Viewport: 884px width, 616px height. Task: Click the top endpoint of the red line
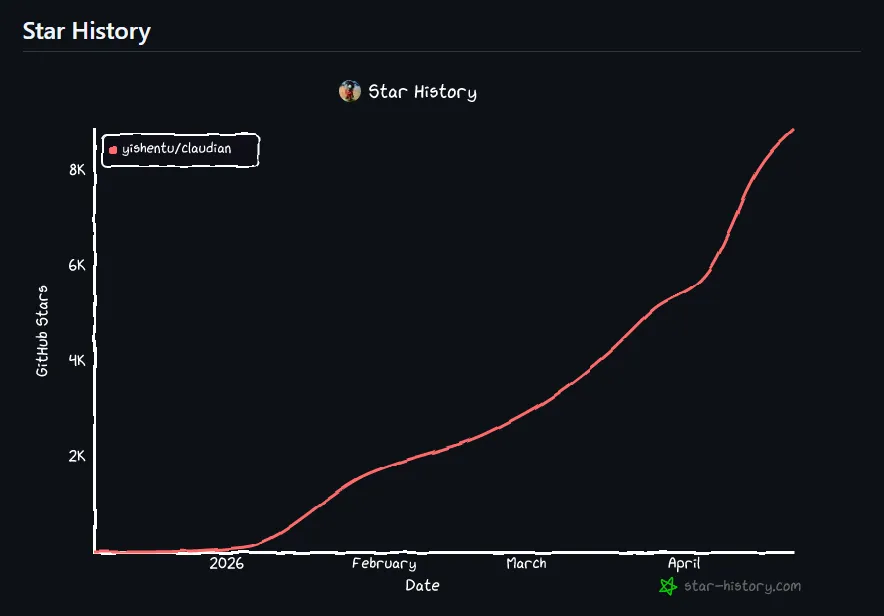click(793, 129)
